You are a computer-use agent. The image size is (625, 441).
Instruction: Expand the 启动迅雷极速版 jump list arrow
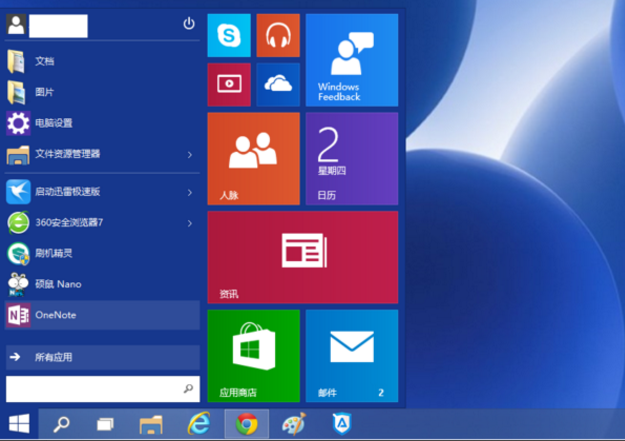click(x=190, y=192)
